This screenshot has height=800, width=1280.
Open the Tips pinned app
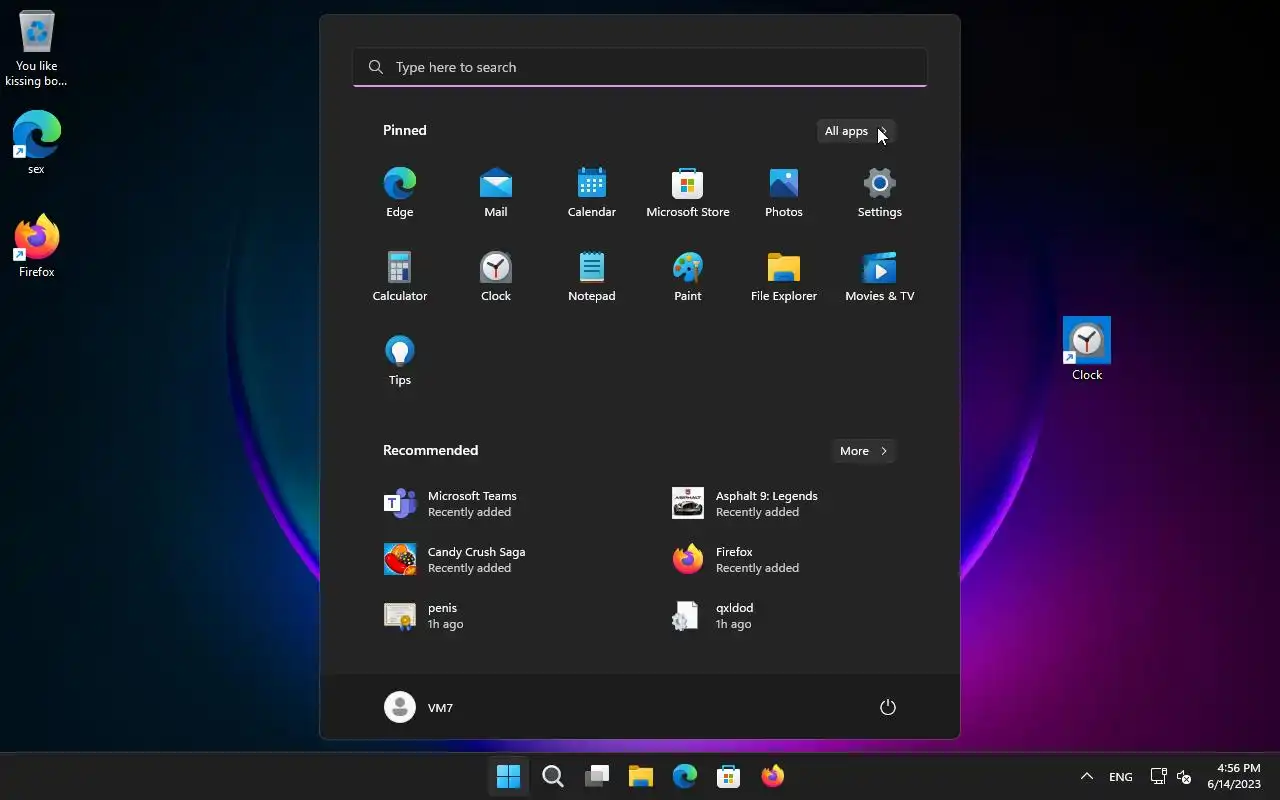tap(399, 360)
